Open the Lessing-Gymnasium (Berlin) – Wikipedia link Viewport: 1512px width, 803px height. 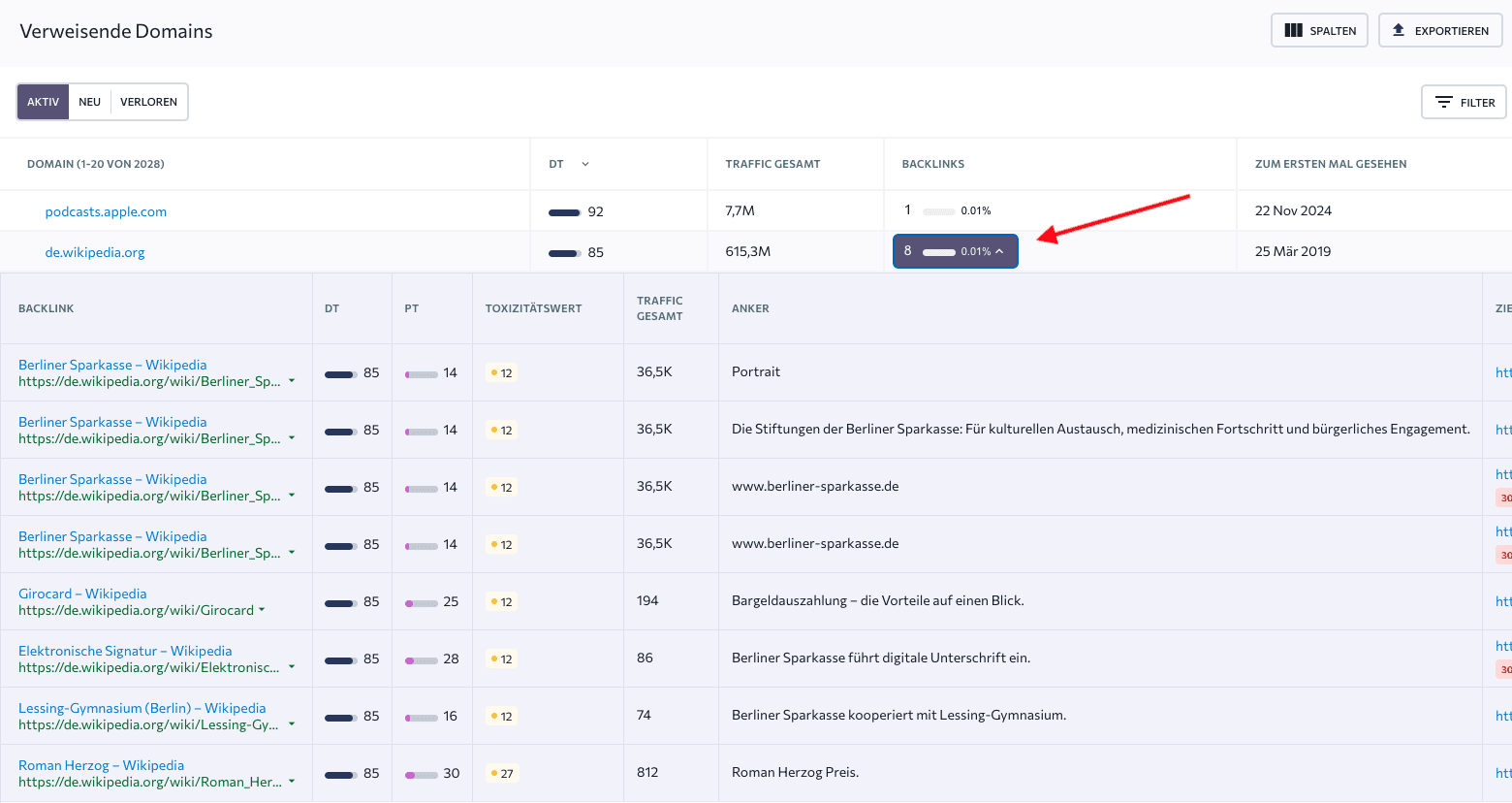tap(142, 708)
